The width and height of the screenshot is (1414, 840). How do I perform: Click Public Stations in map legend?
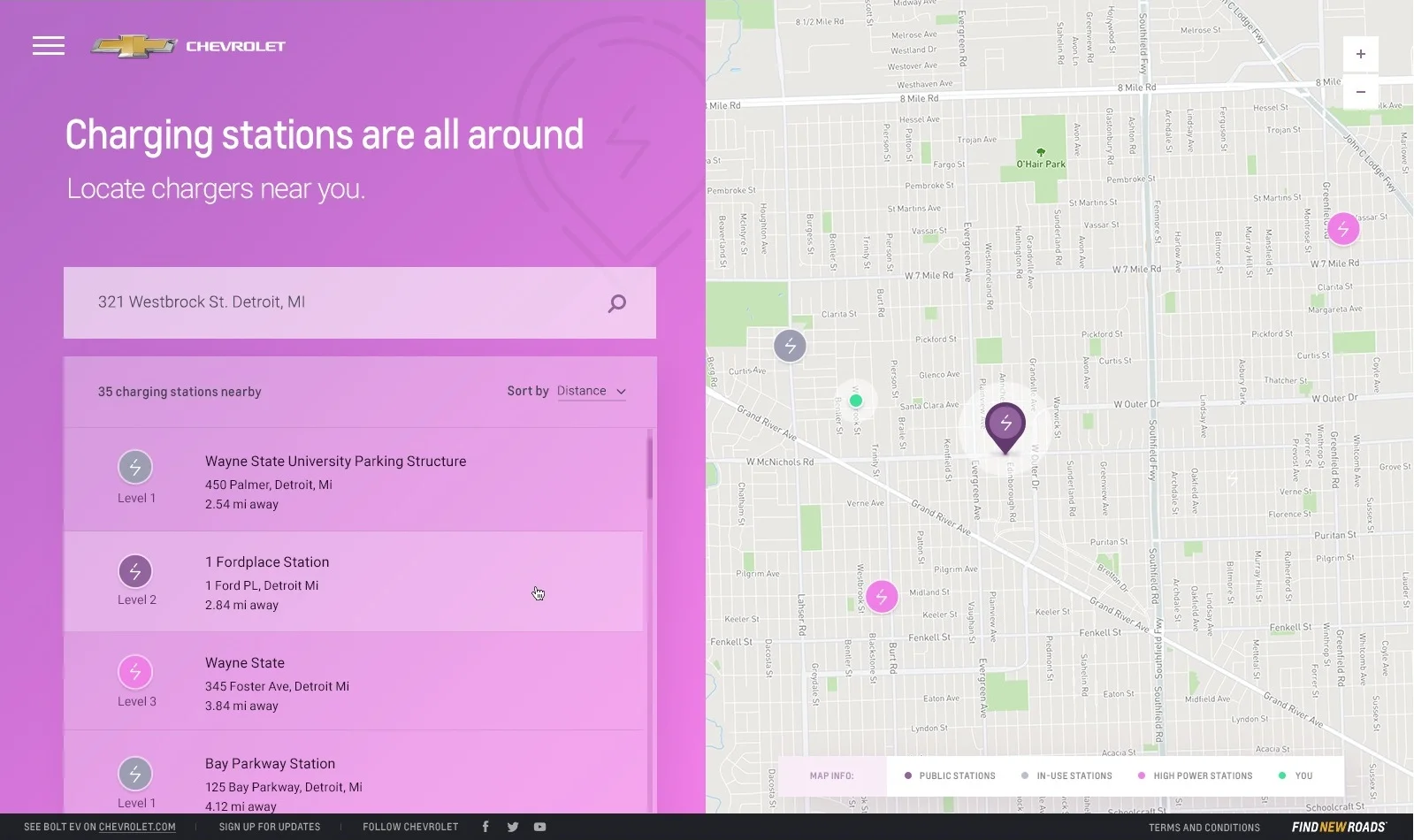point(950,775)
